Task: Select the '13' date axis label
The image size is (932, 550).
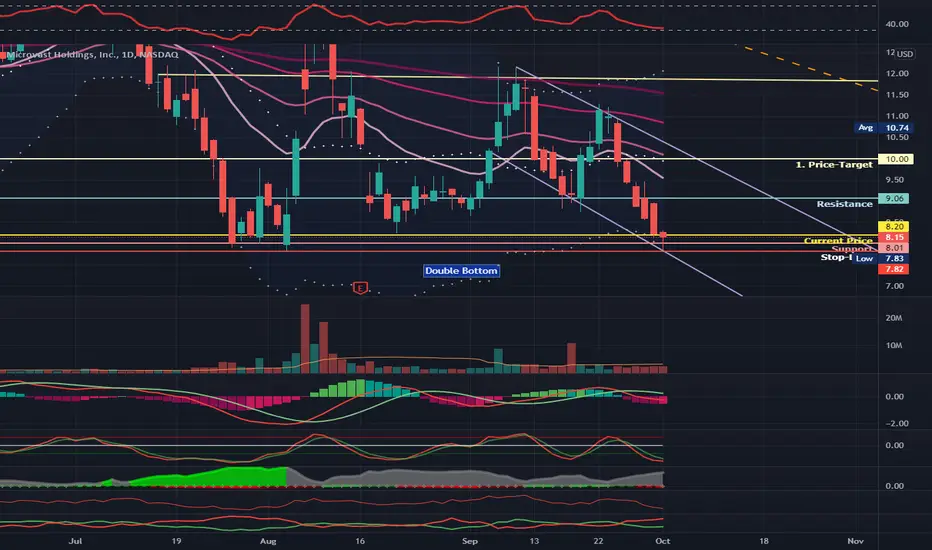Action: tap(534, 541)
